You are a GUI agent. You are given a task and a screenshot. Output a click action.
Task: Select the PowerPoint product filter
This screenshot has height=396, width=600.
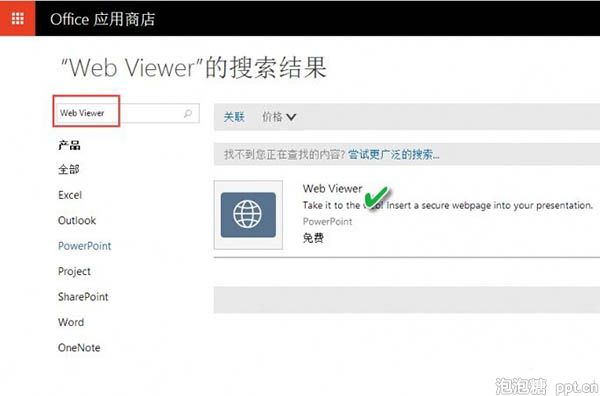pyautogui.click(x=85, y=246)
